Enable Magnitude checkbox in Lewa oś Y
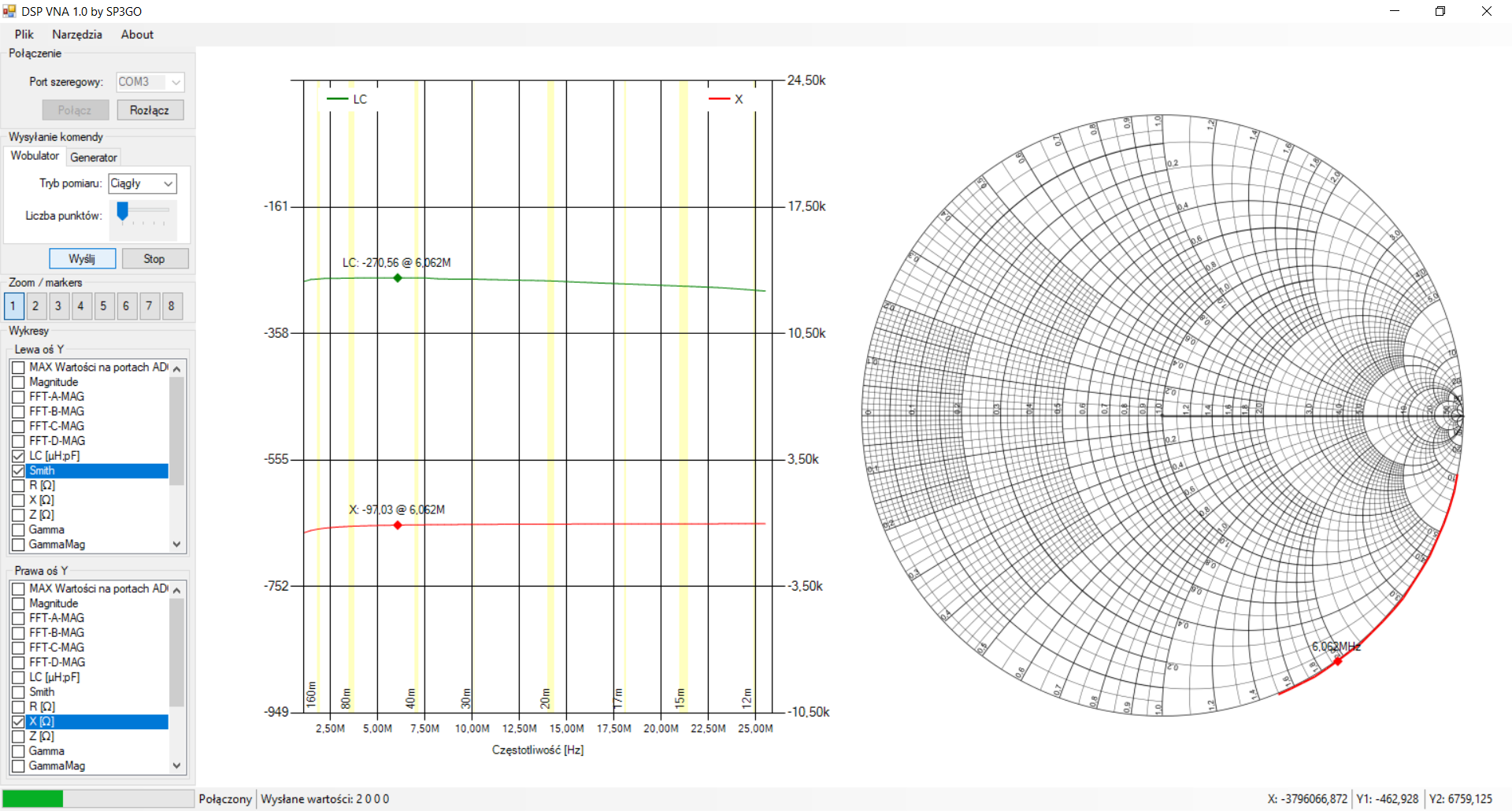The width and height of the screenshot is (1512, 811). pos(18,382)
